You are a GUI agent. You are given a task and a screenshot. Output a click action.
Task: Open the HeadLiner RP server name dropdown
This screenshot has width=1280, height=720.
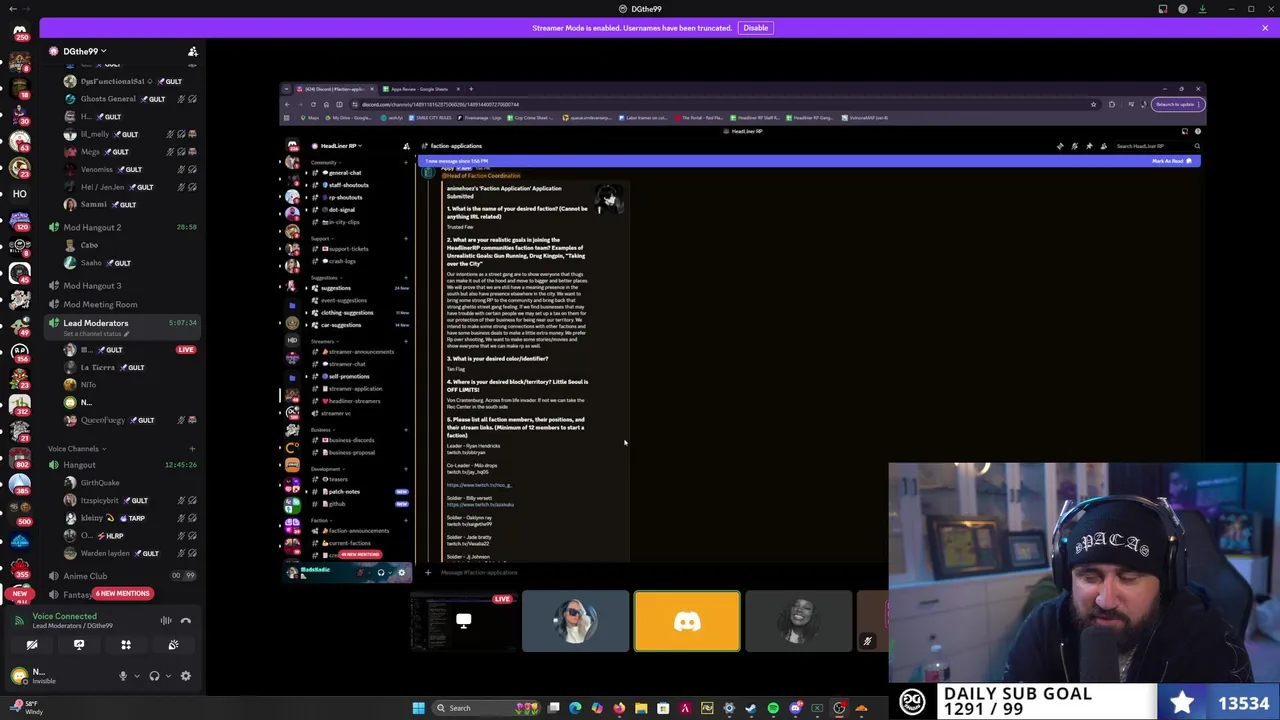point(340,146)
